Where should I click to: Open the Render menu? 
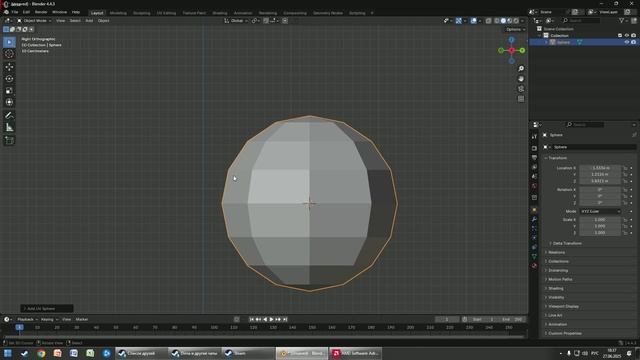(41, 12)
